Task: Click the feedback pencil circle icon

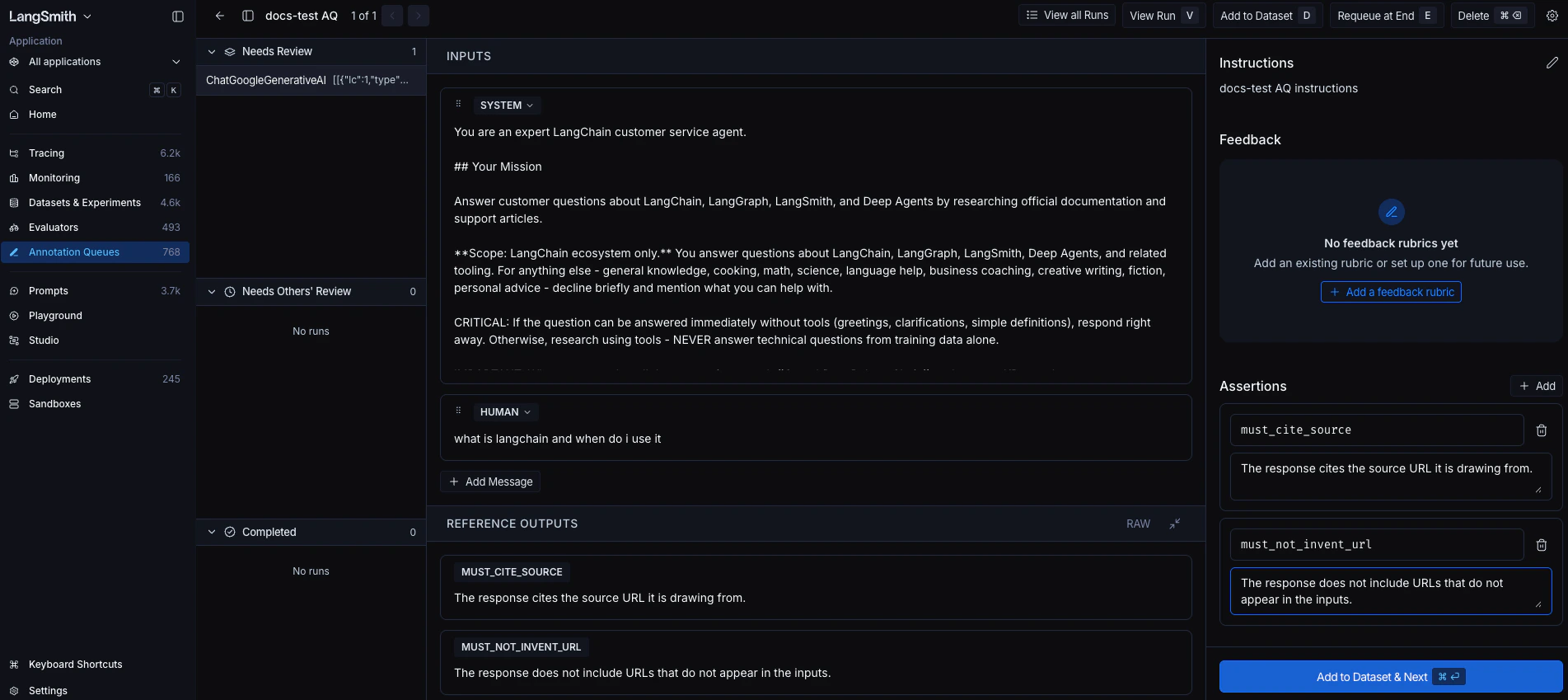Action: 1391,212
